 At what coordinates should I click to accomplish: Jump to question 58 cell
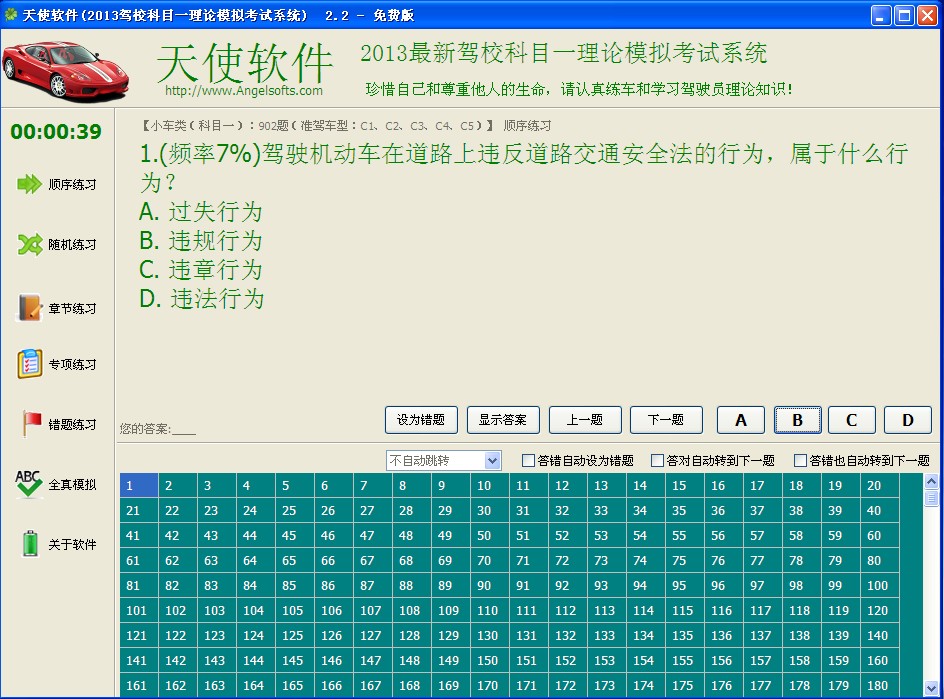pos(802,535)
